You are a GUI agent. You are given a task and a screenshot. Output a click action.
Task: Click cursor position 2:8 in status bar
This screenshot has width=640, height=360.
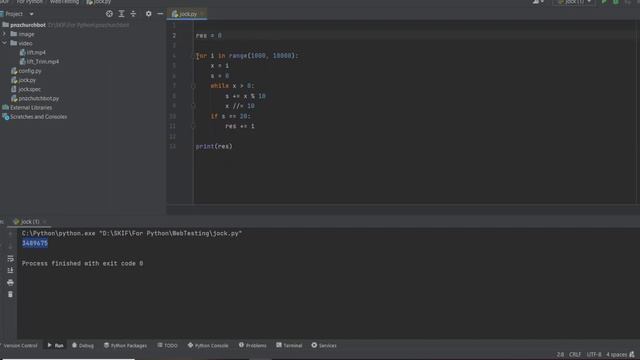[x=560, y=355]
